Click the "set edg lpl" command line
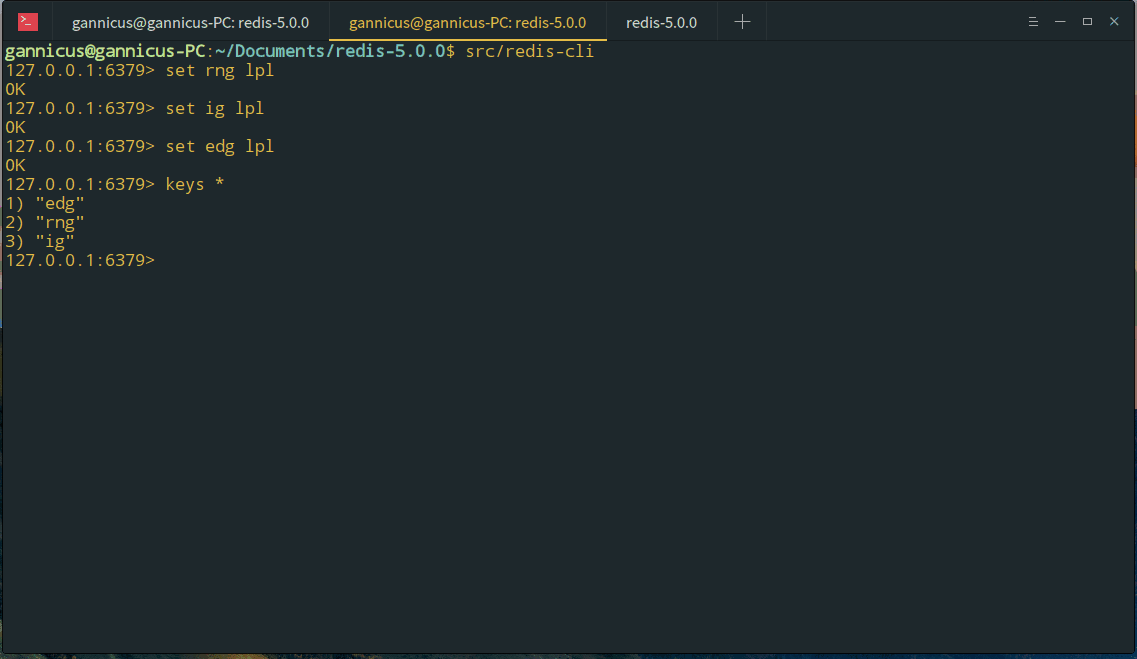 click(219, 146)
